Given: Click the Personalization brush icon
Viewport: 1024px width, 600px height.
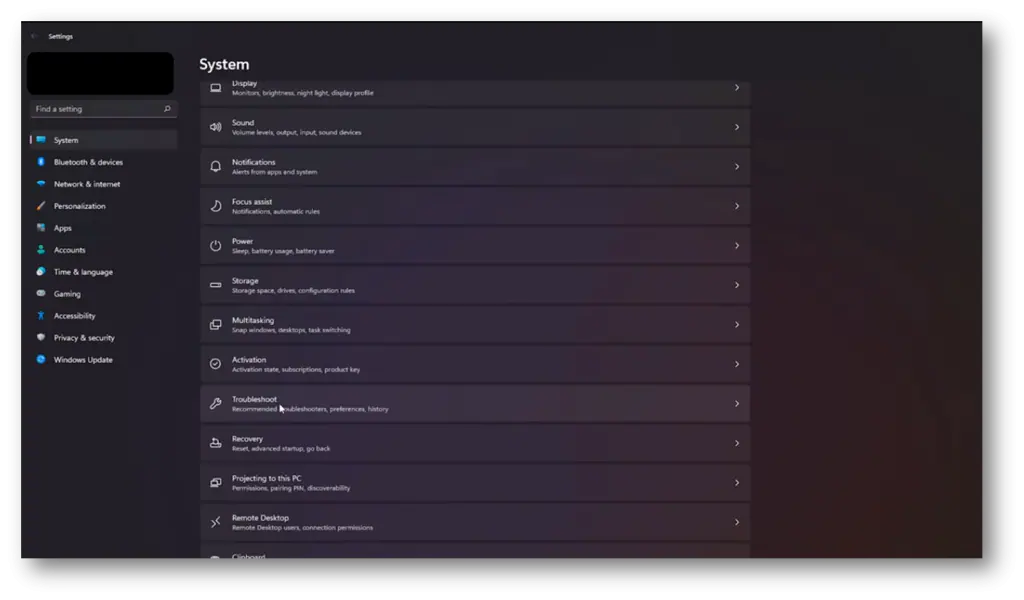Looking at the screenshot, I should pyautogui.click(x=41, y=206).
